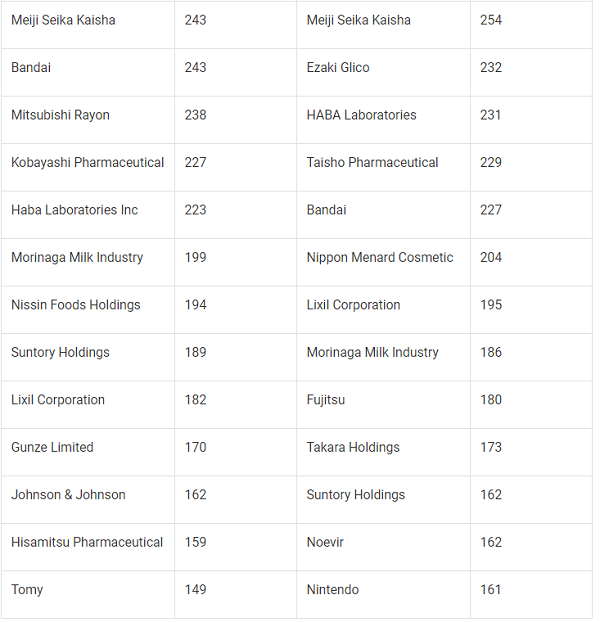This screenshot has width=600, height=622.
Task: Click the Mitsubishi Rayon cell
Action: (x=59, y=115)
